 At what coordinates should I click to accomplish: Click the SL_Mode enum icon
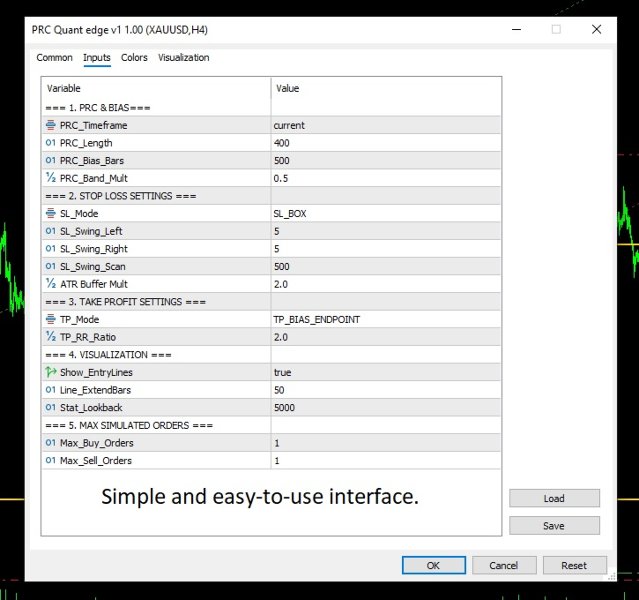(50, 214)
